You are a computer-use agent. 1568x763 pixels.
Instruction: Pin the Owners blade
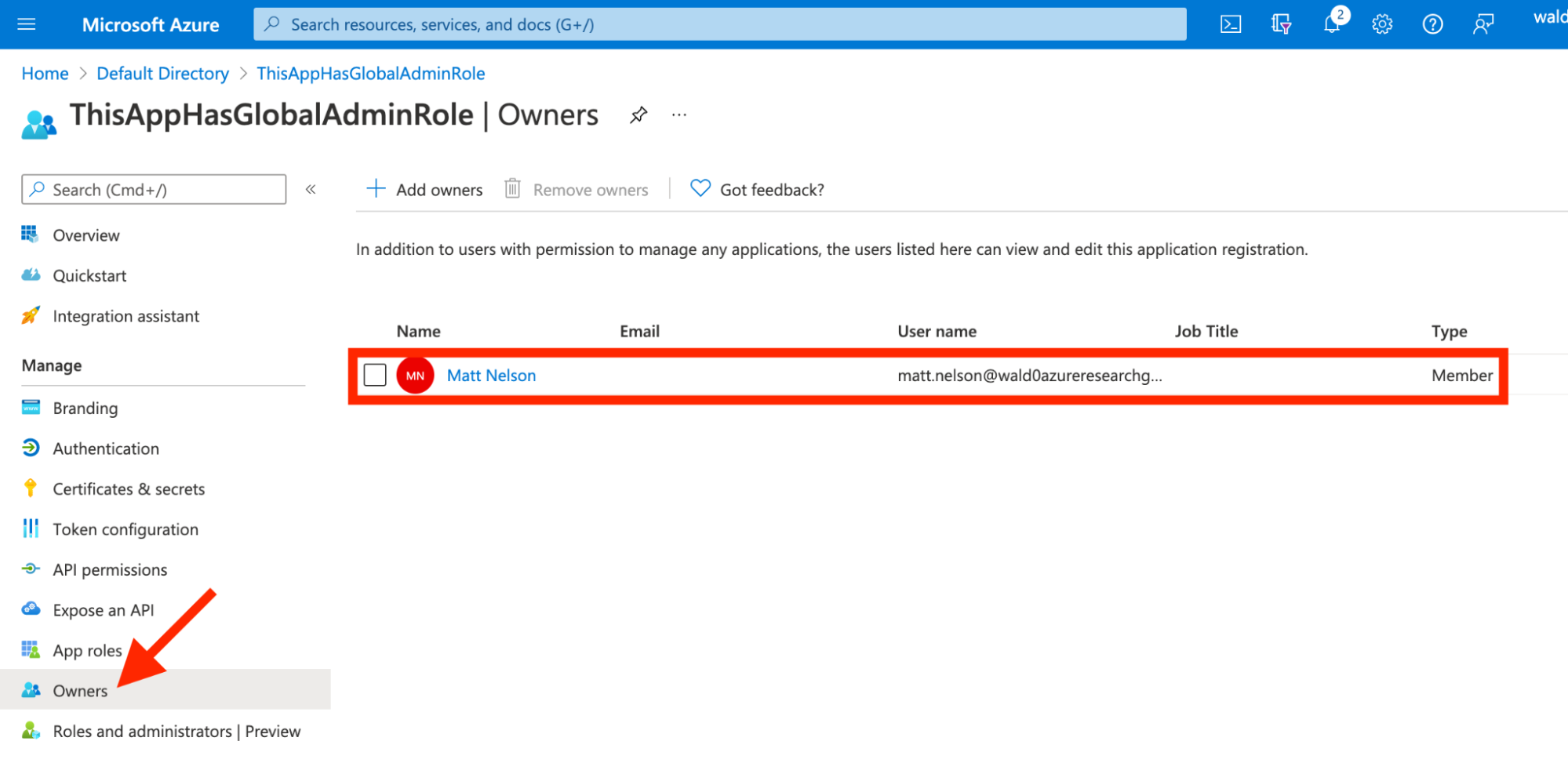point(638,115)
